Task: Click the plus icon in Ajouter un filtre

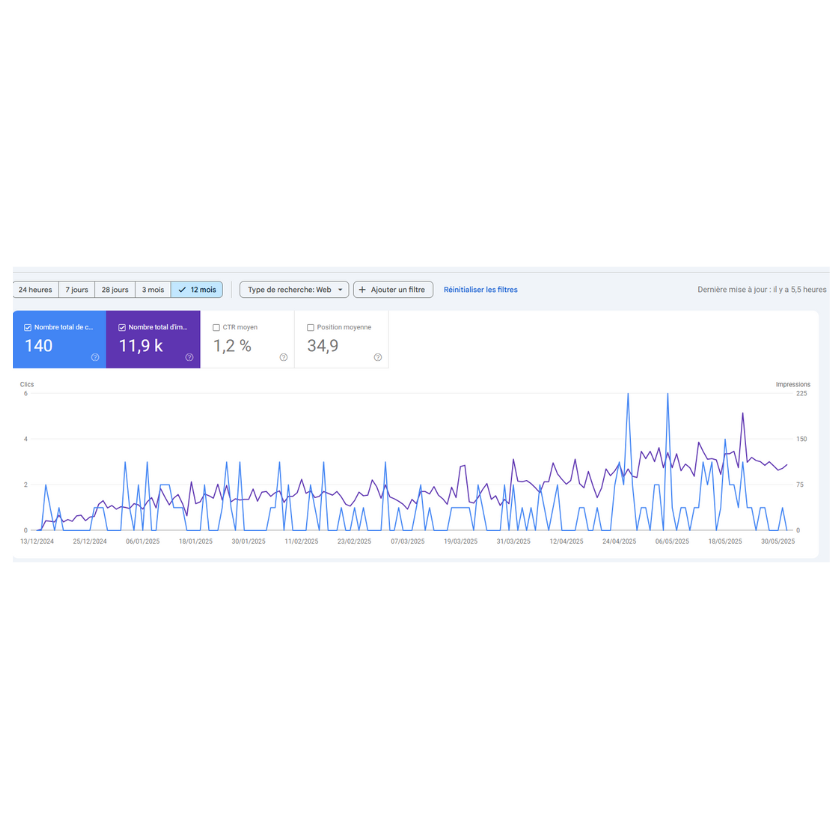Action: [362, 289]
